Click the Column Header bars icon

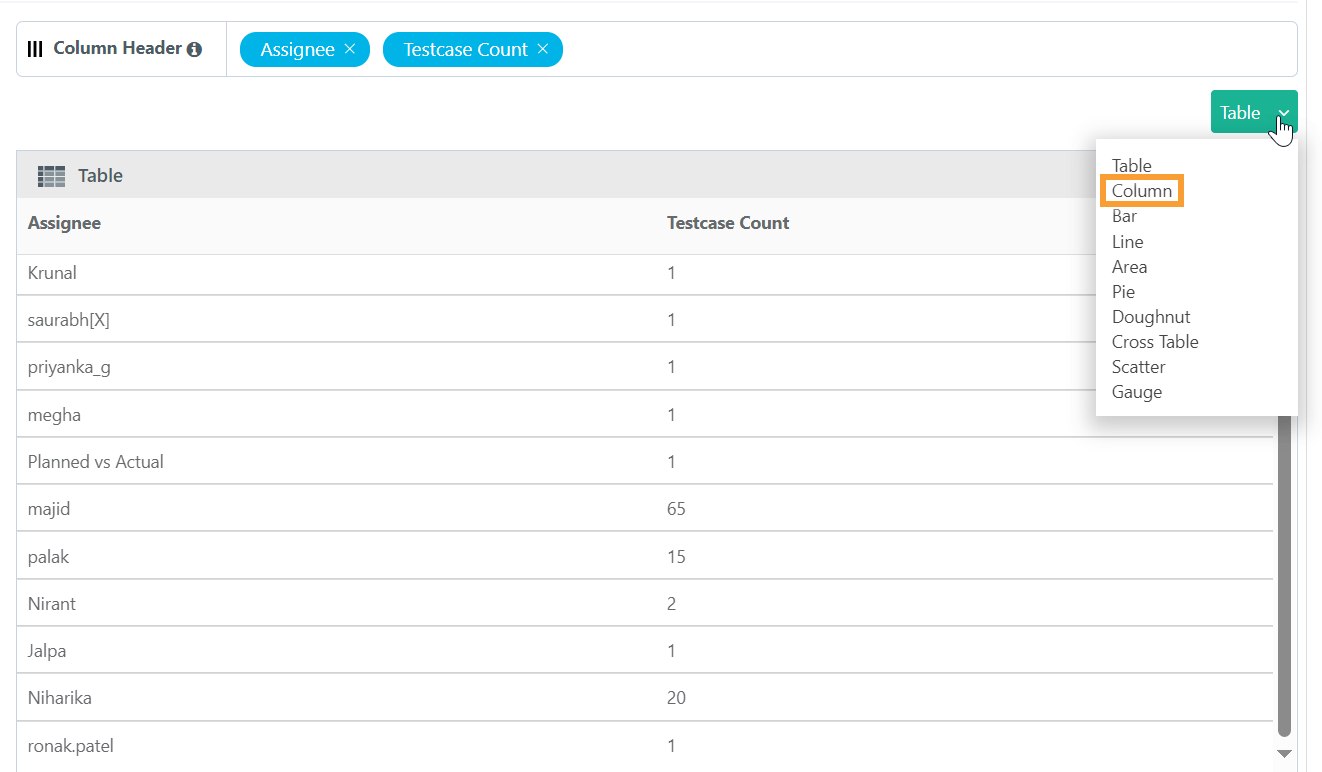tap(35, 49)
